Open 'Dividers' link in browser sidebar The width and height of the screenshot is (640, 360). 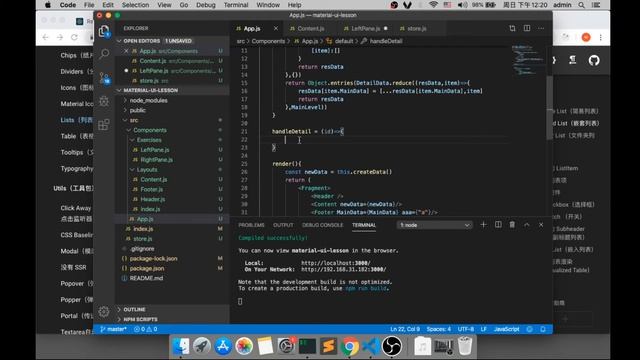click(76, 71)
